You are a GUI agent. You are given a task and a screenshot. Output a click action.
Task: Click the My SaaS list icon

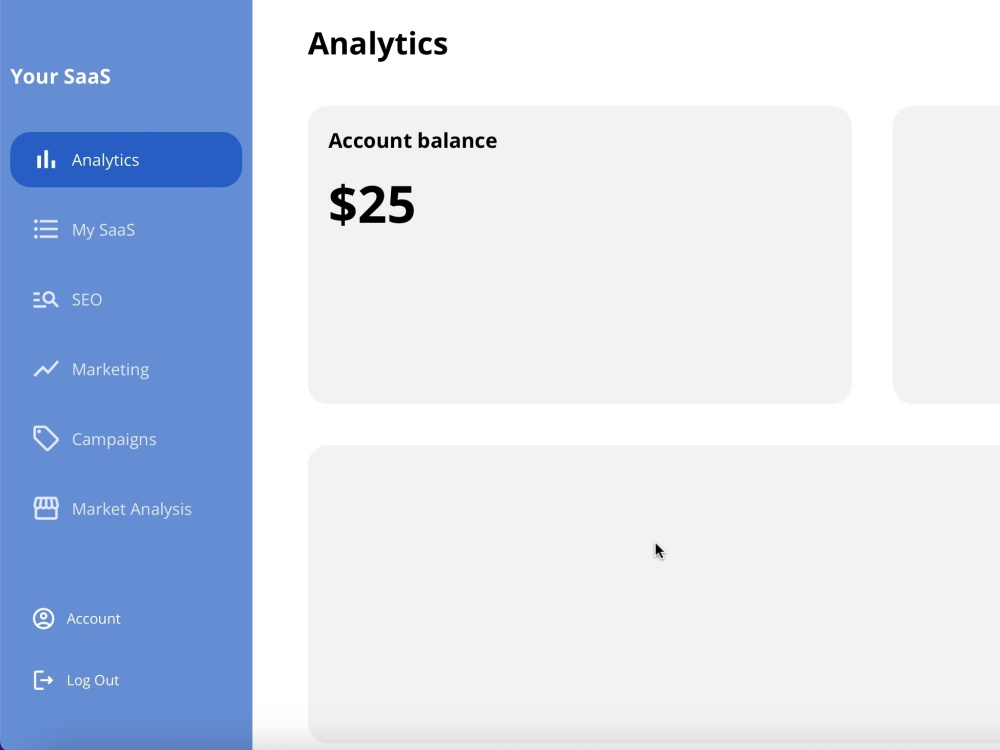[45, 229]
